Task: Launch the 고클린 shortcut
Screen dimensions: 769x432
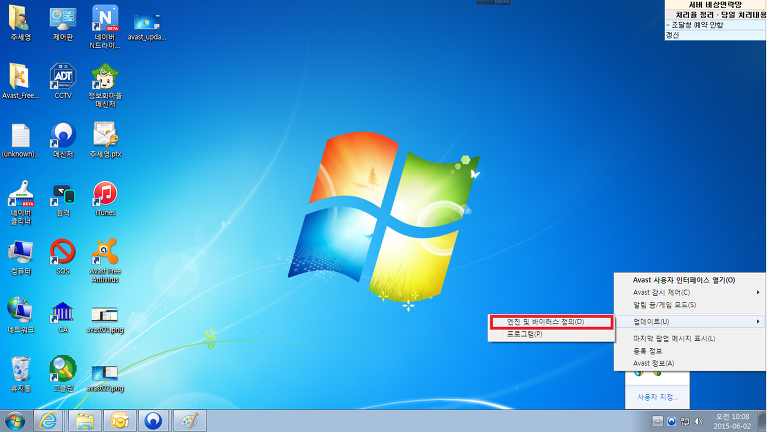Action: point(63,375)
